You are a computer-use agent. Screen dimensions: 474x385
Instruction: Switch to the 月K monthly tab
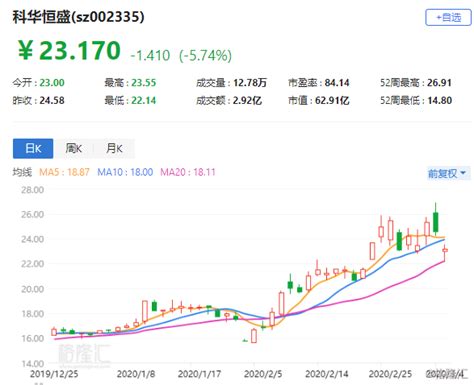coord(114,148)
